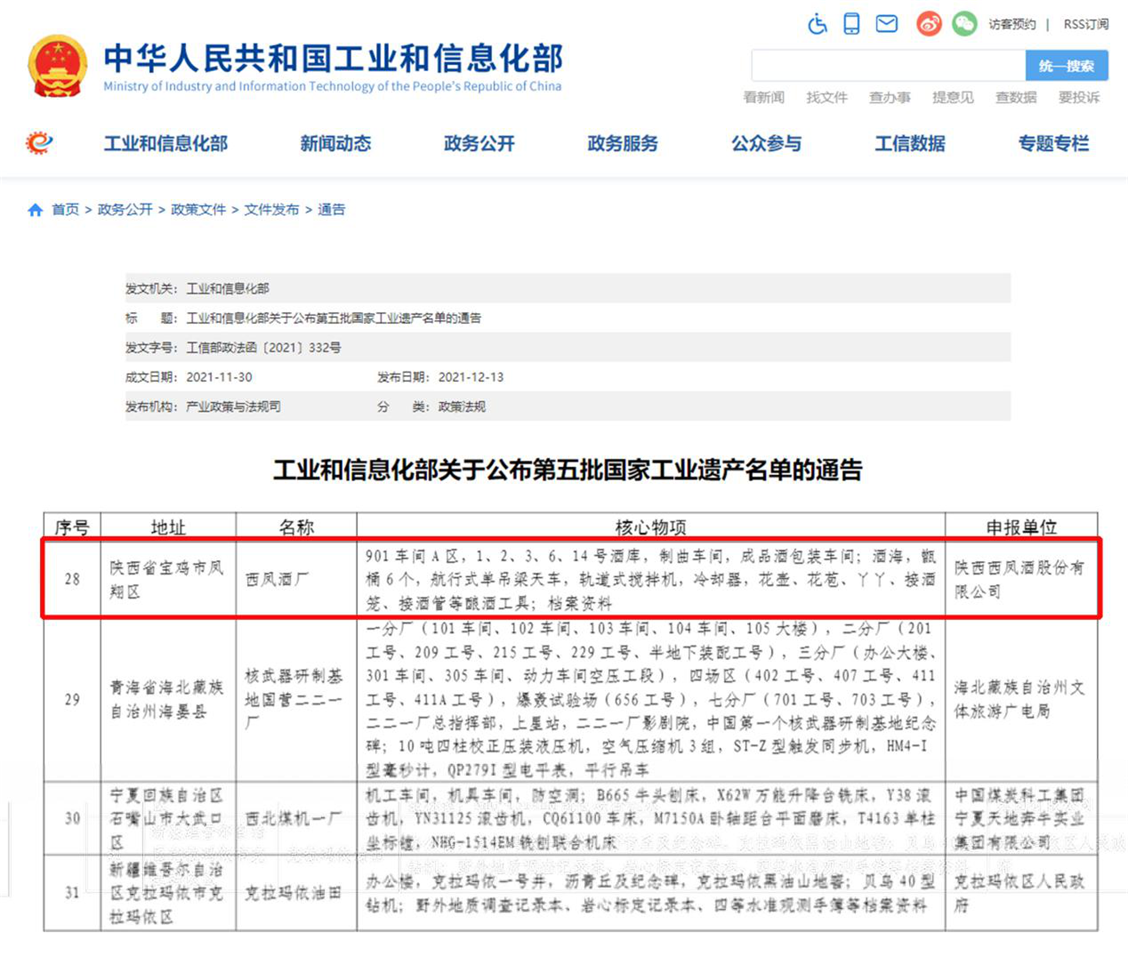Click the 访客预约 link
This screenshot has width=1128, height=973.
[x=1012, y=24]
